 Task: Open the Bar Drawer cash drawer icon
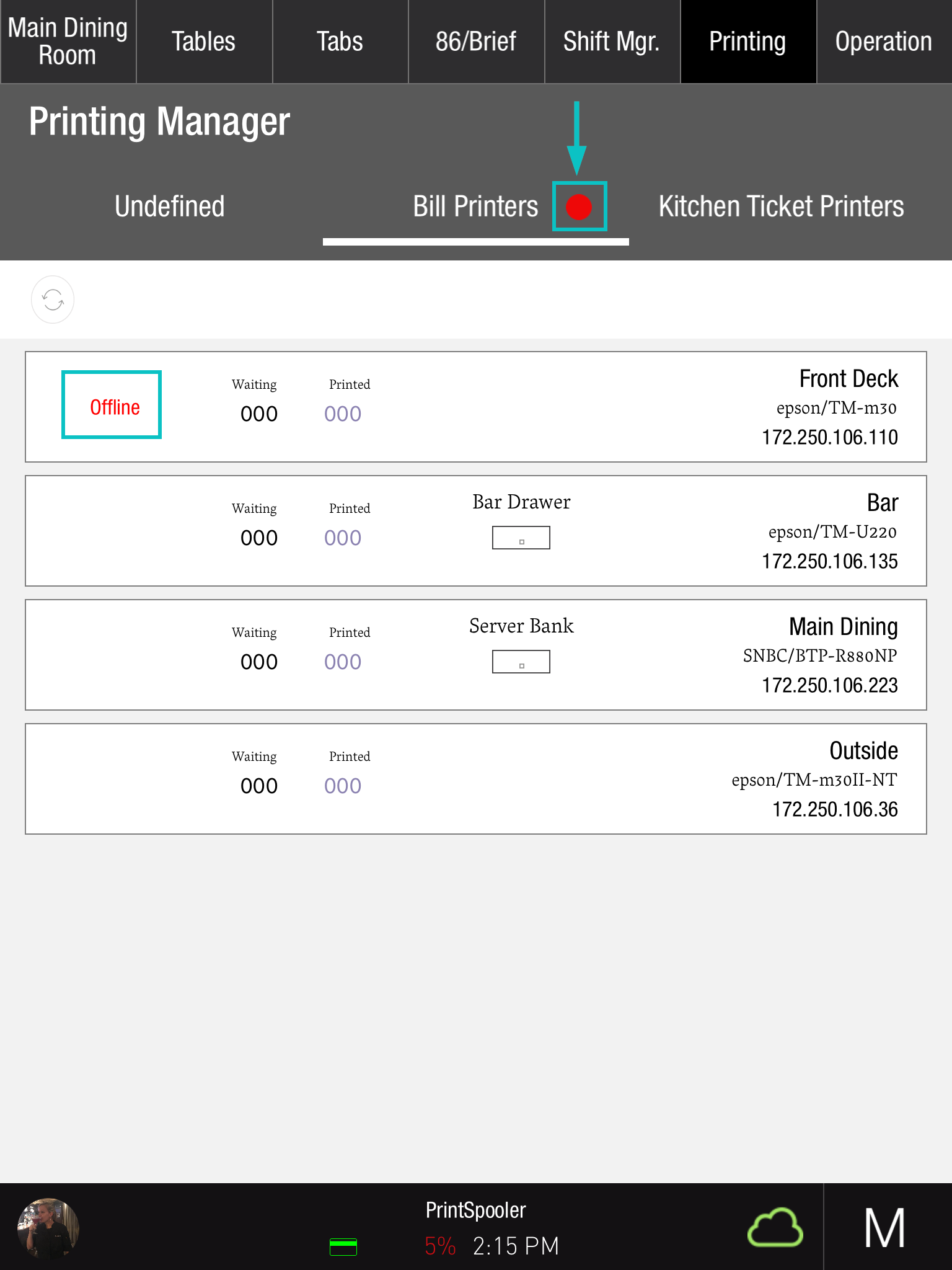point(521,538)
